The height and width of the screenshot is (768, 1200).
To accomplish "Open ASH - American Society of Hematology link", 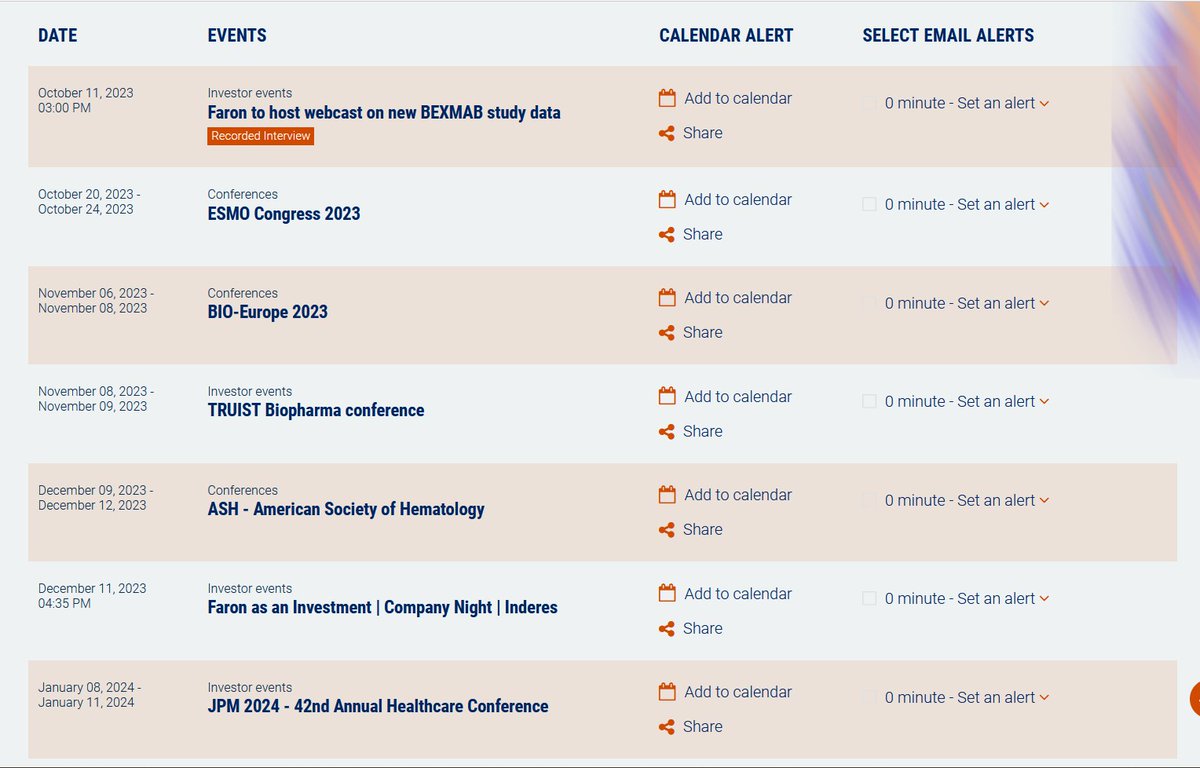I will (346, 509).
